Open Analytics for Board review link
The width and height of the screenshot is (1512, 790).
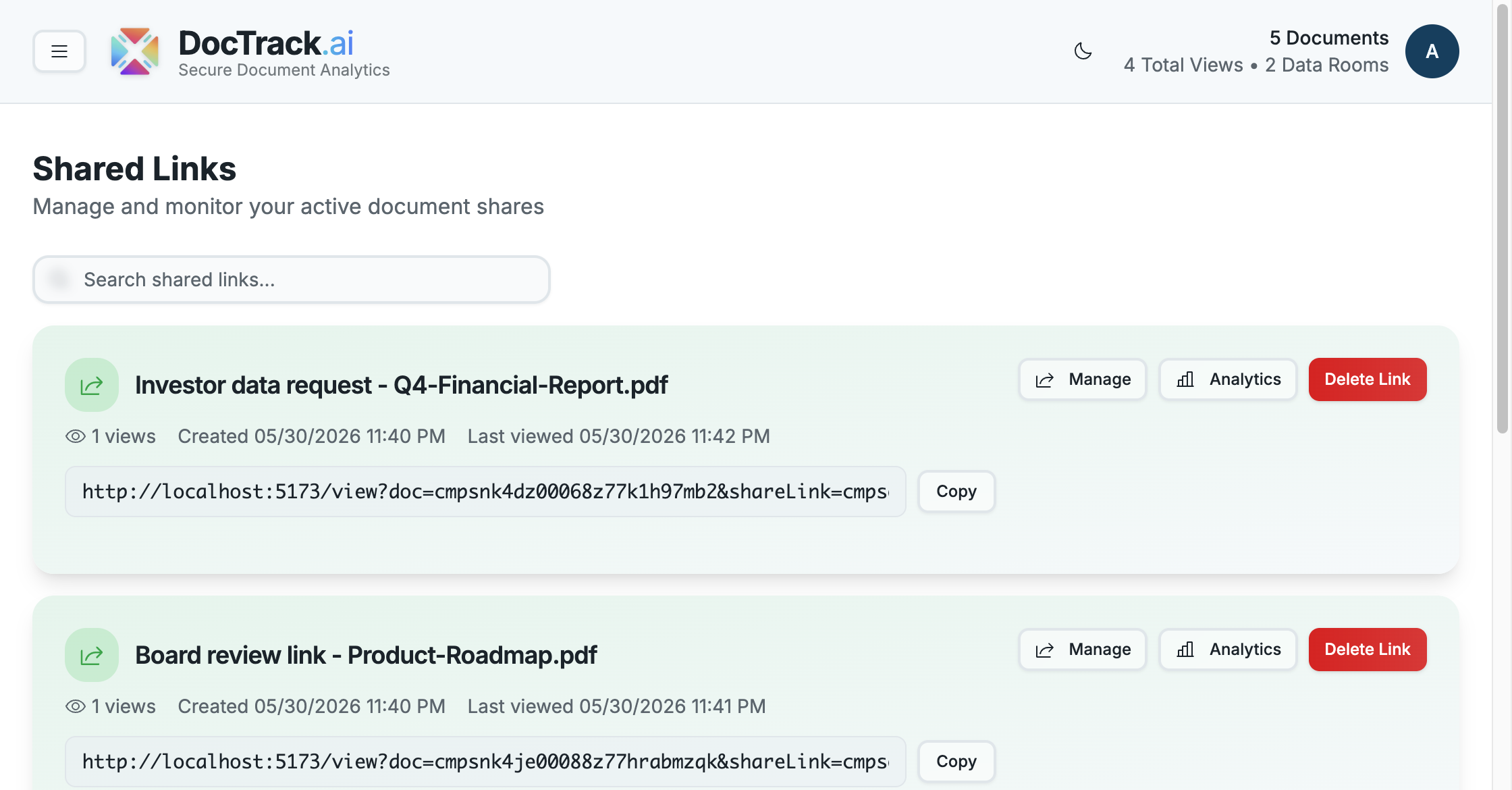1228,650
